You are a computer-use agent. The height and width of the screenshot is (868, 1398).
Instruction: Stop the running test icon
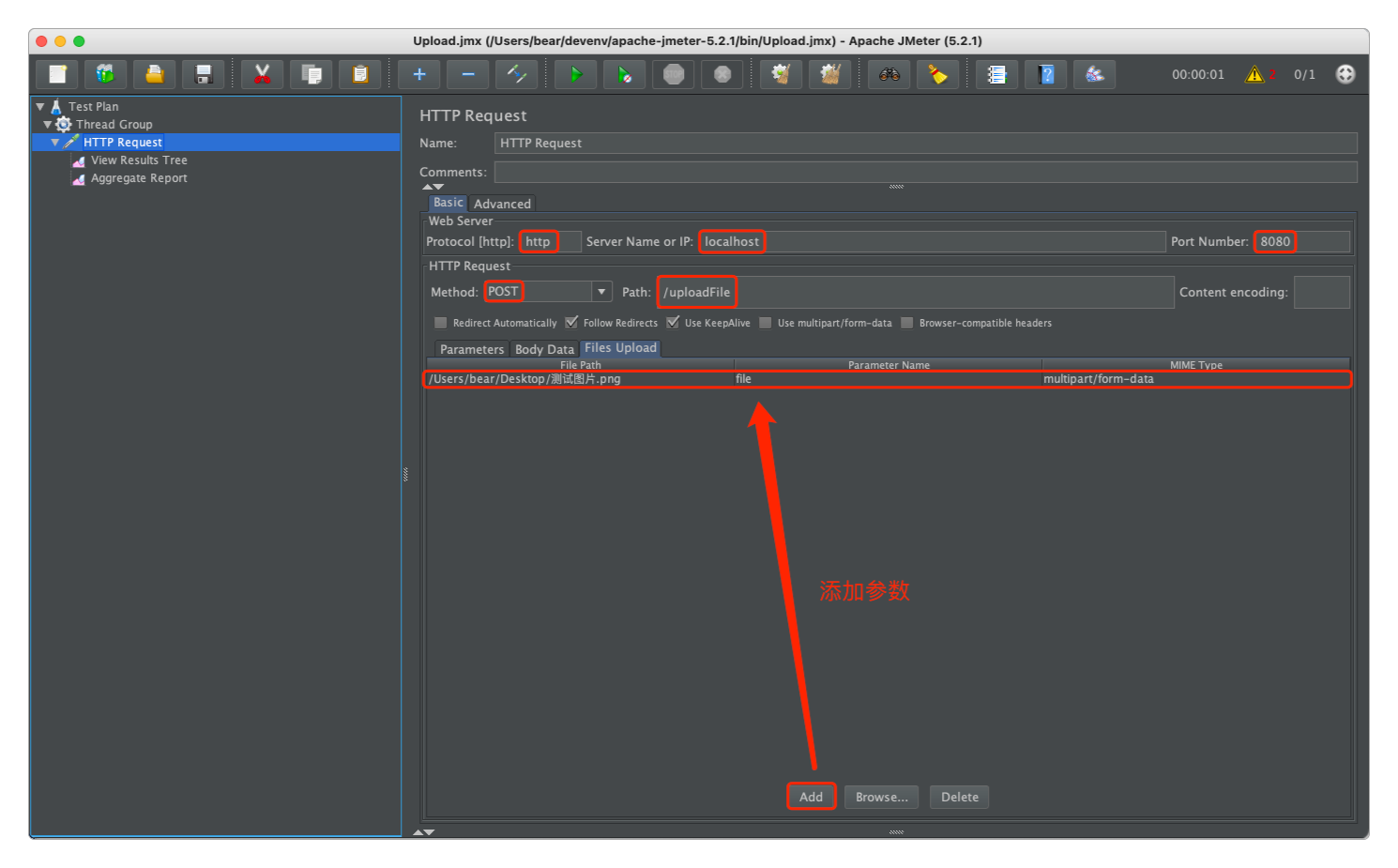coord(674,74)
